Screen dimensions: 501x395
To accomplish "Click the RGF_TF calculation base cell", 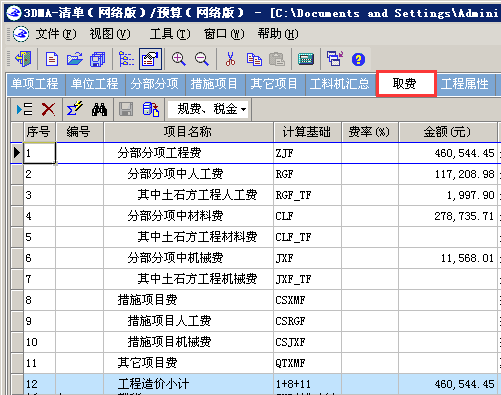I will tap(307, 195).
